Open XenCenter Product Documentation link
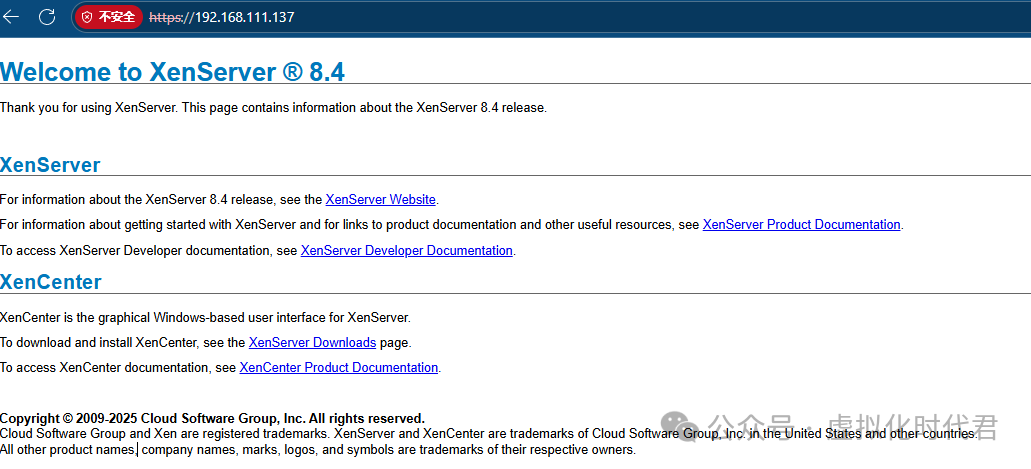Screen dimensions: 1031x469 338,368
